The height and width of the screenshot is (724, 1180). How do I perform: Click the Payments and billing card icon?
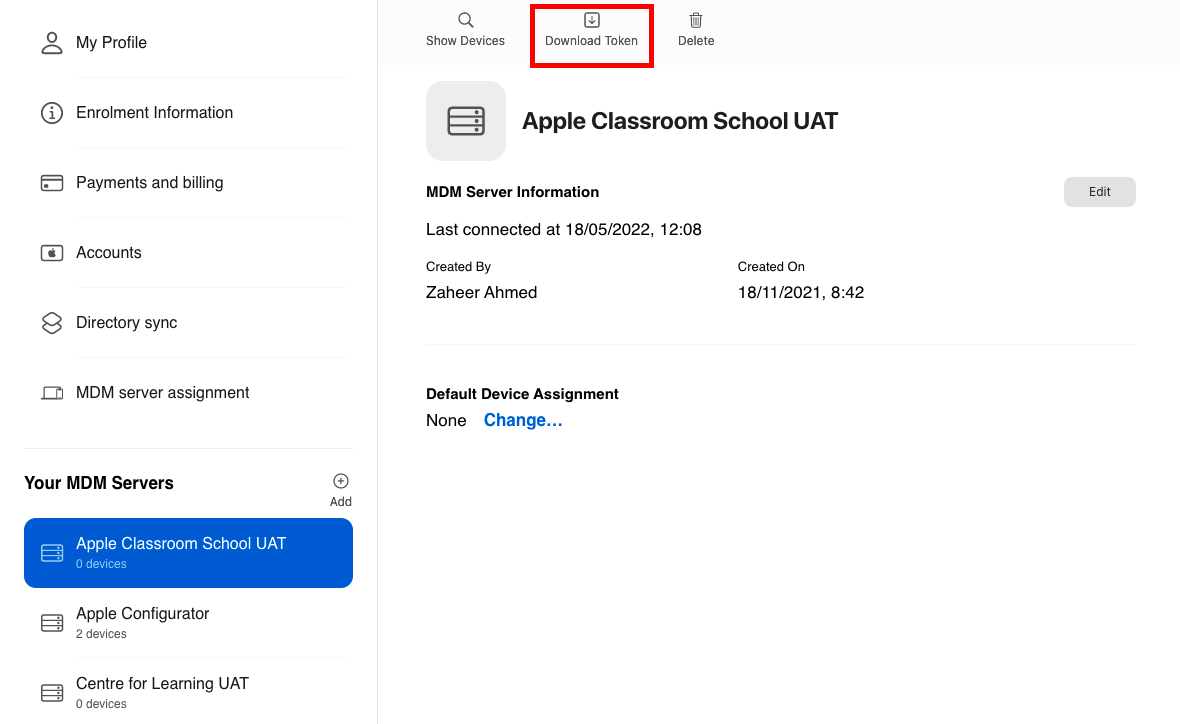(x=52, y=183)
